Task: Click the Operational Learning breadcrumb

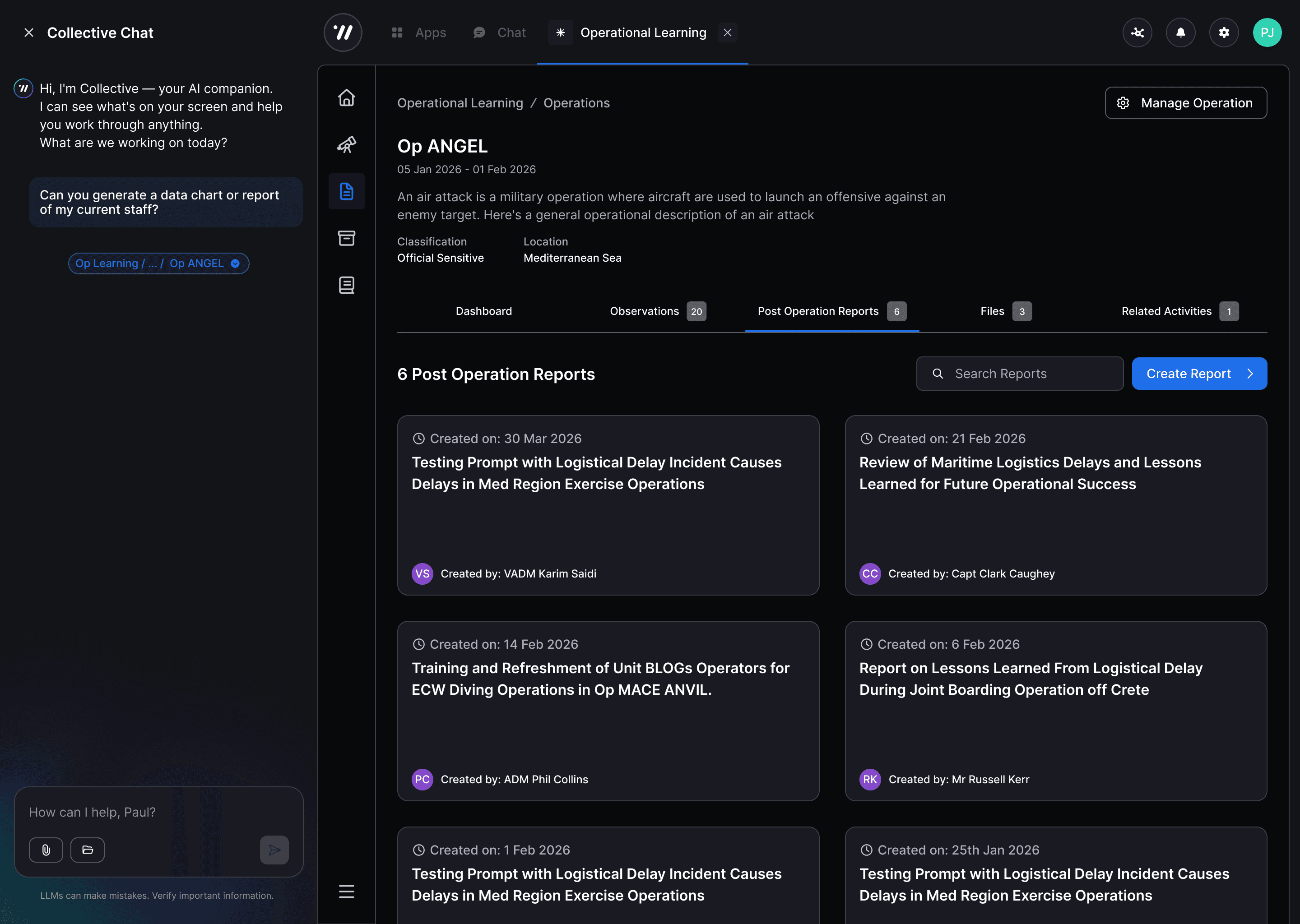Action: [x=460, y=103]
